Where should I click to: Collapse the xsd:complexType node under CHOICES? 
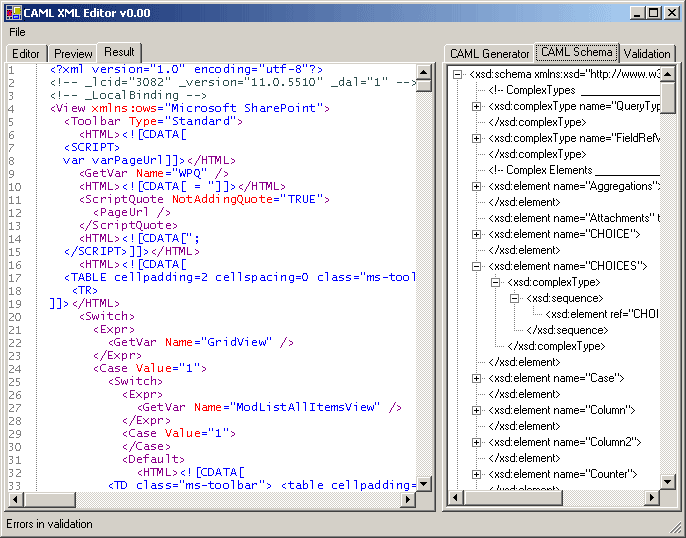tap(495, 282)
